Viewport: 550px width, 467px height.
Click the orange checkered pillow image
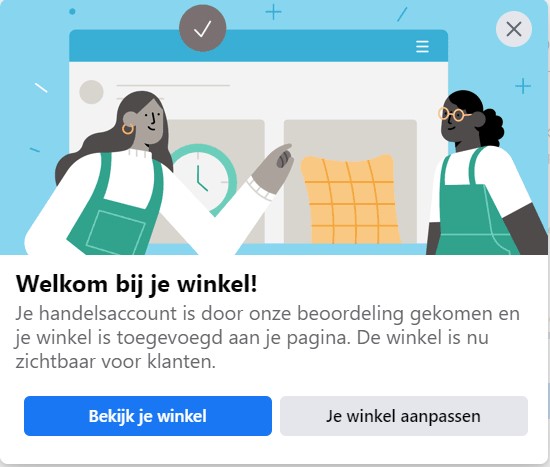(x=350, y=199)
